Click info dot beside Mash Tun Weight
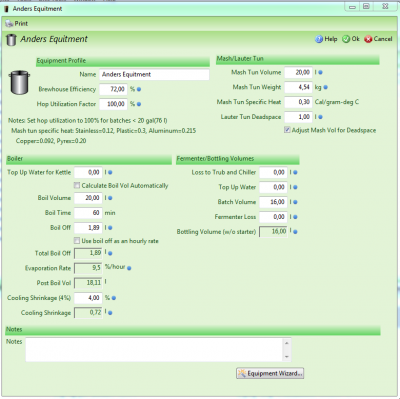Viewport: 400px width, 399px height. click(x=326, y=87)
